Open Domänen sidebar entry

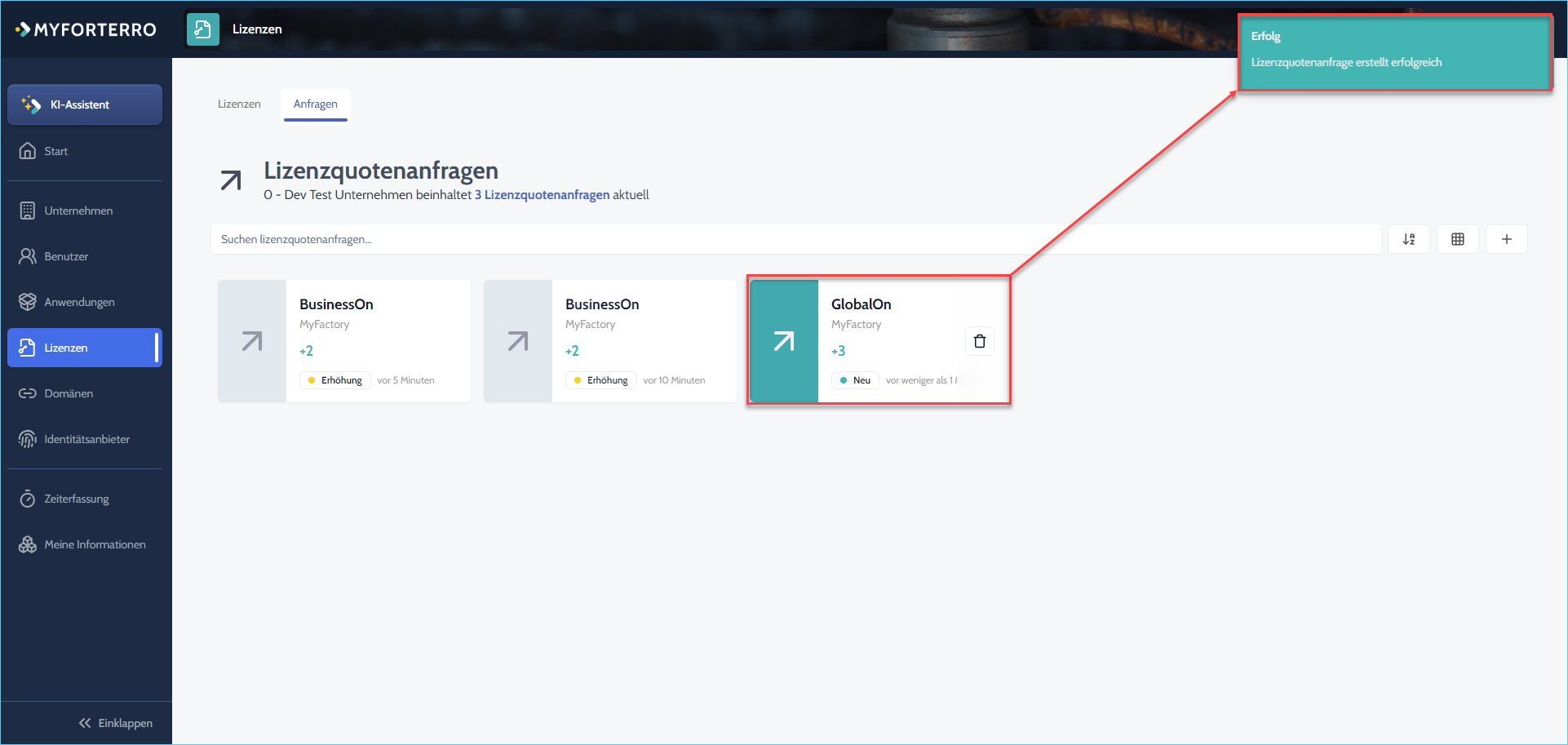pos(85,393)
